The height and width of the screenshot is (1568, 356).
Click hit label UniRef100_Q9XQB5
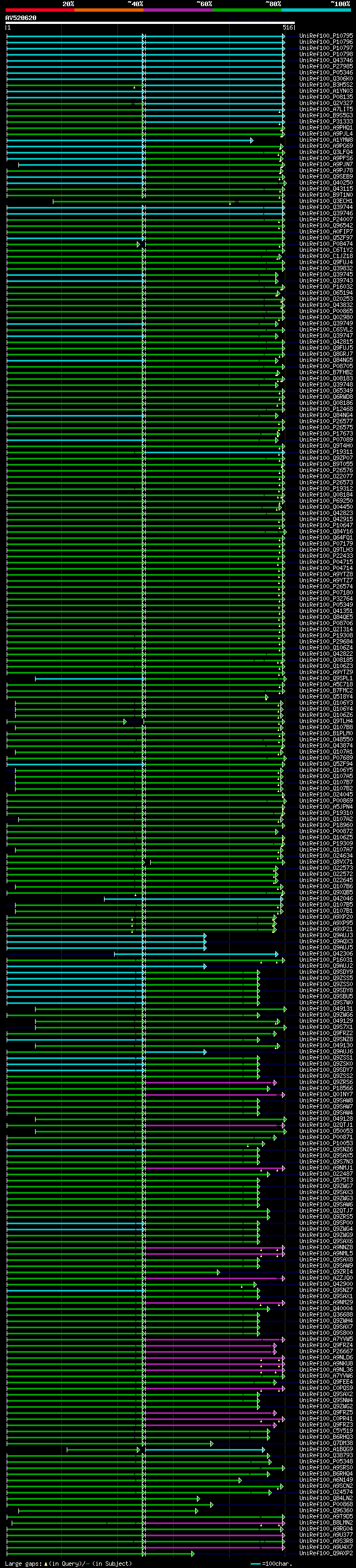pyautogui.click(x=326, y=892)
